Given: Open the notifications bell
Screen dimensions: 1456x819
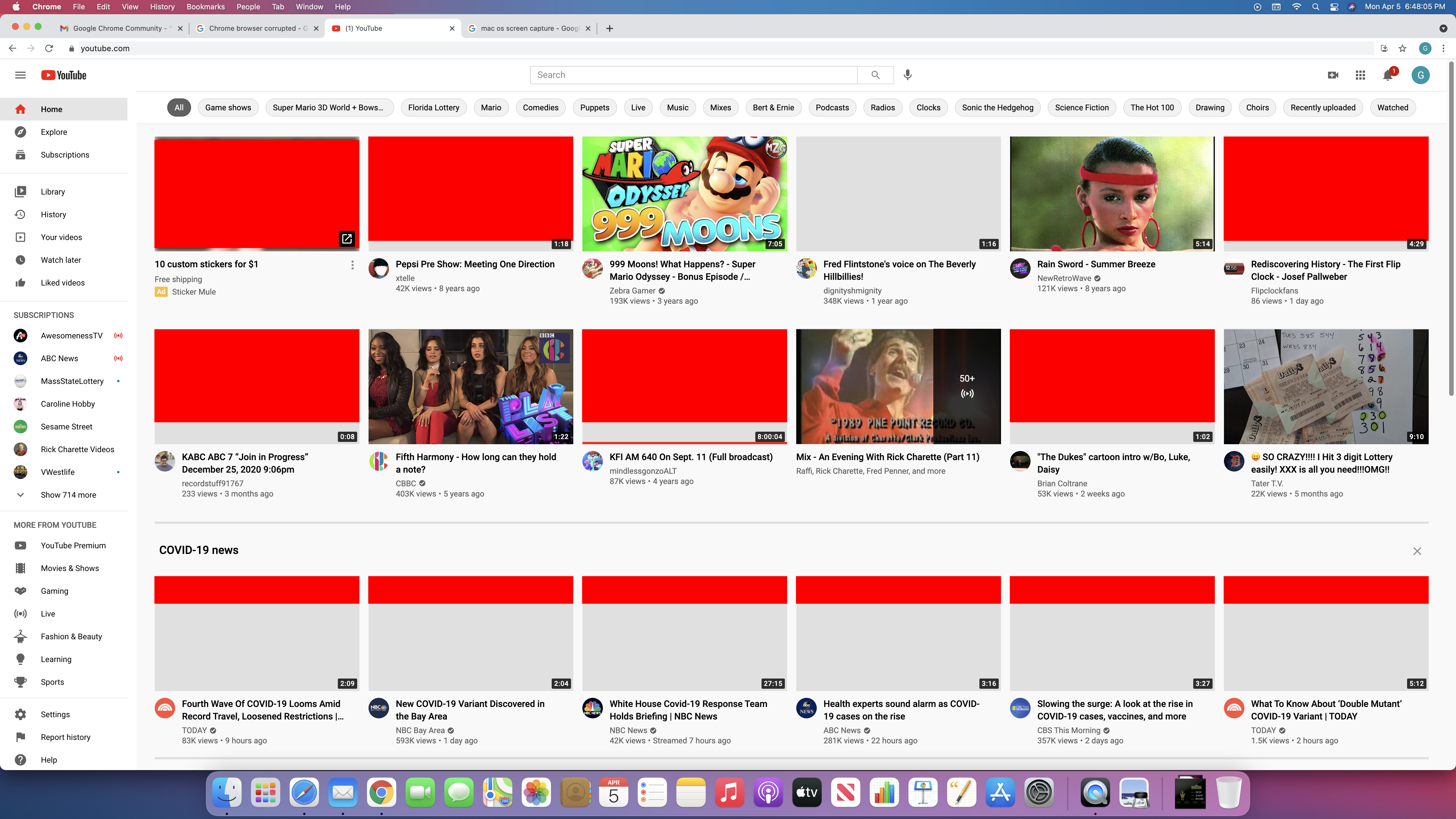Looking at the screenshot, I should coord(1388,75).
